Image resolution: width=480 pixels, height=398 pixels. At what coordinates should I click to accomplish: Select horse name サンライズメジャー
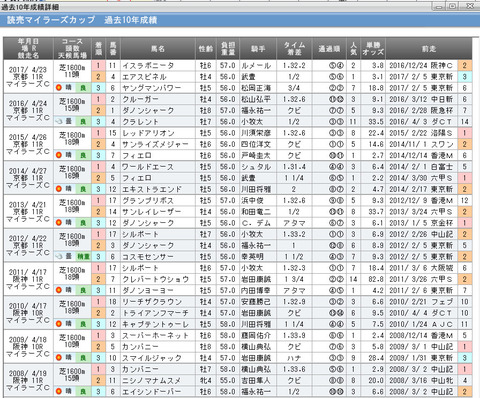(x=155, y=144)
